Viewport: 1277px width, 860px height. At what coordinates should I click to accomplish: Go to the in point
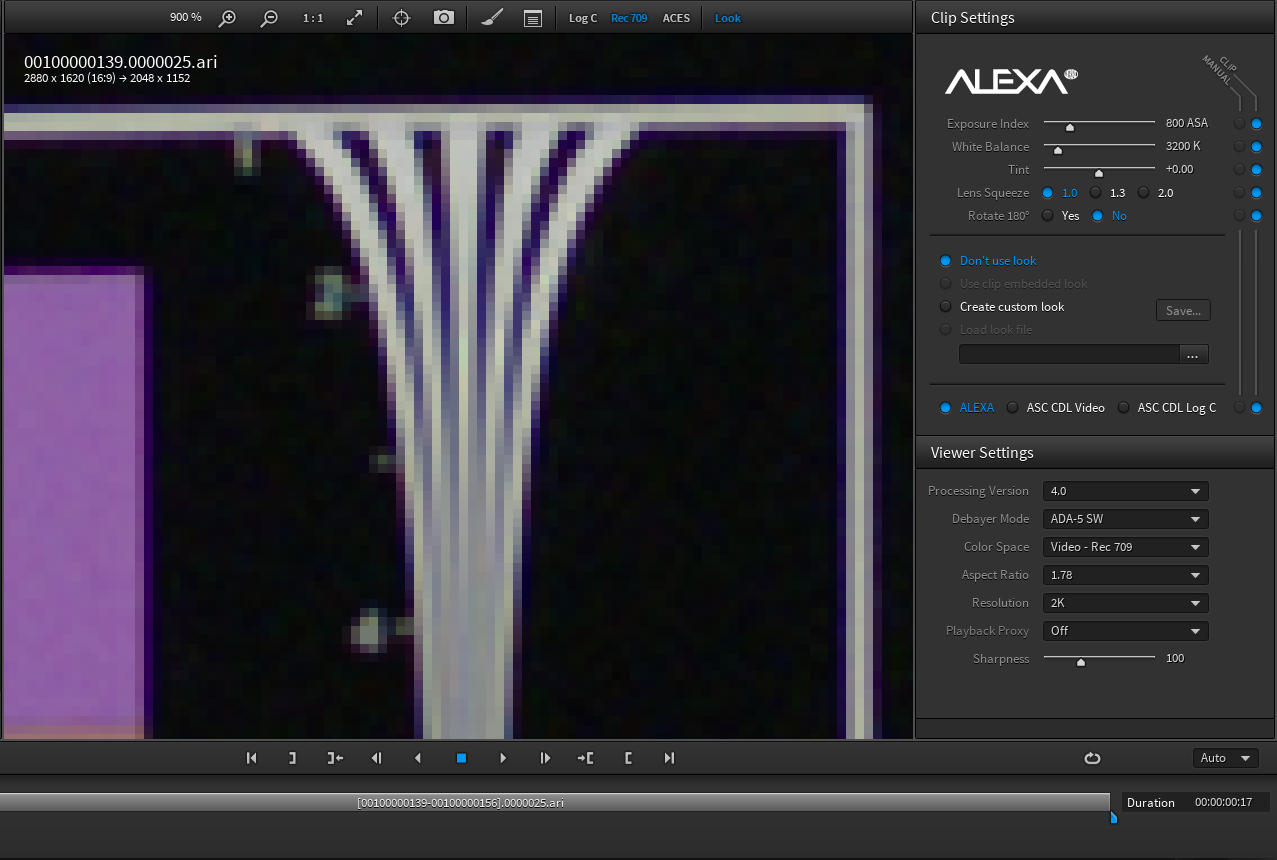tap(335, 758)
